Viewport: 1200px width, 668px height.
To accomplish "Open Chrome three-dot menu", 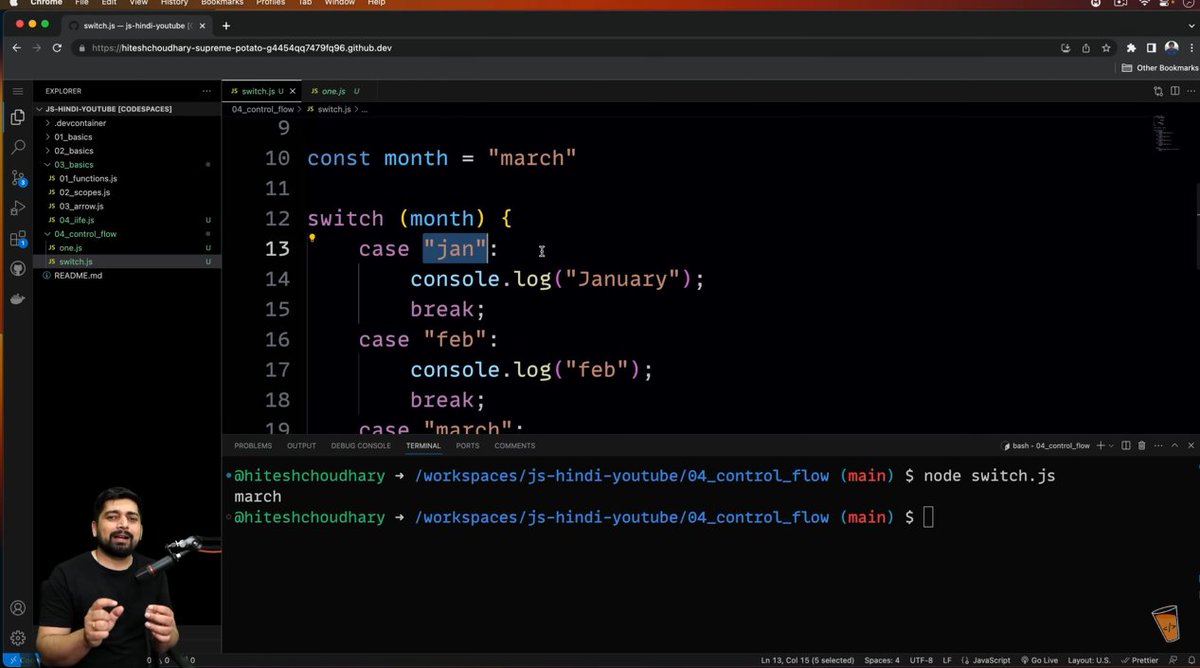I will (x=1190, y=47).
